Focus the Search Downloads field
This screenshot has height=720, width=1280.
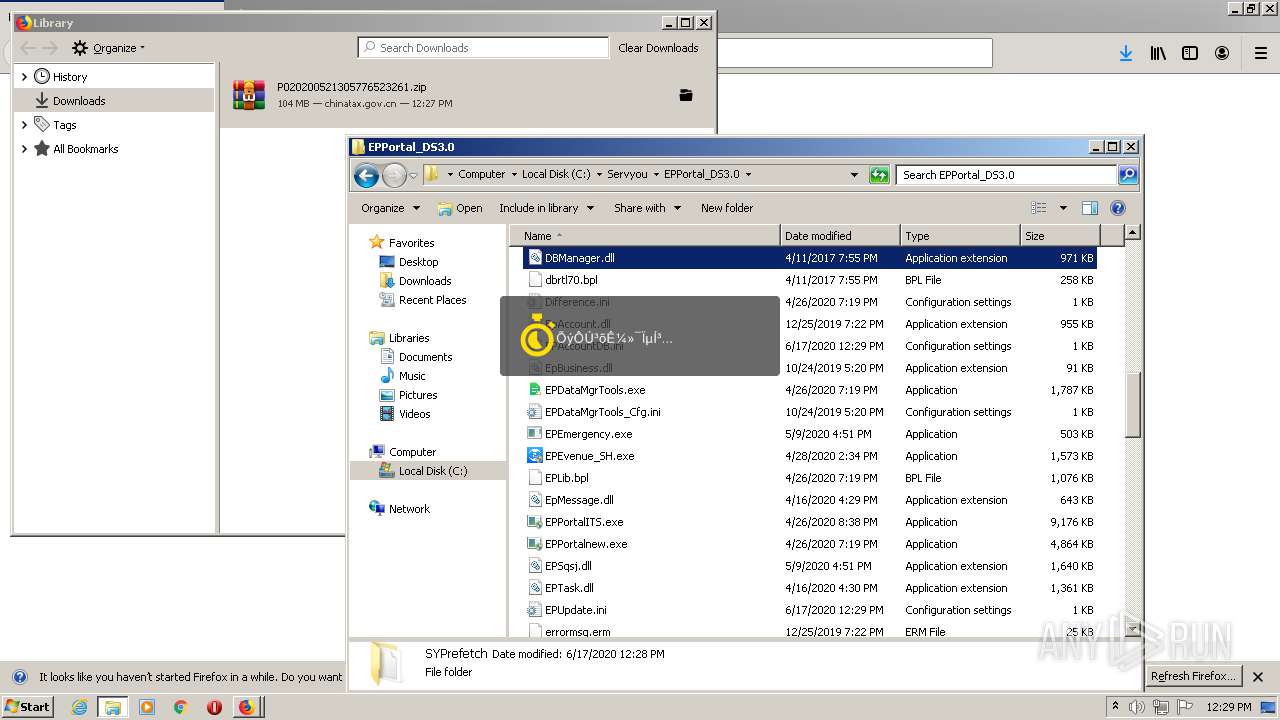483,47
